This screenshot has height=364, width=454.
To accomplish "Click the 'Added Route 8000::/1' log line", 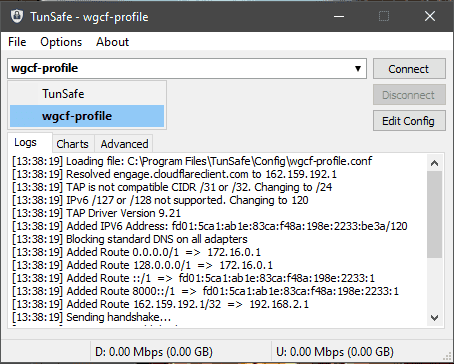I will pos(205,291).
